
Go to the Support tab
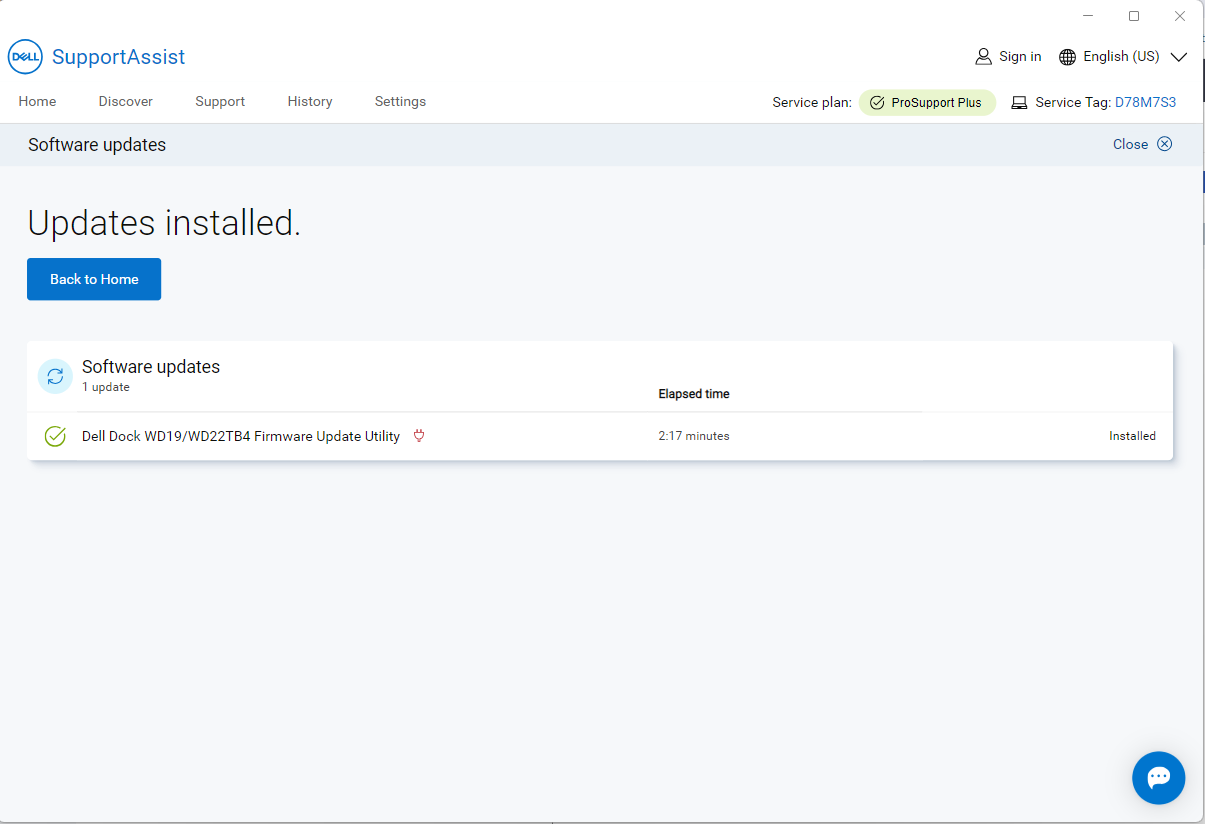pyautogui.click(x=220, y=101)
